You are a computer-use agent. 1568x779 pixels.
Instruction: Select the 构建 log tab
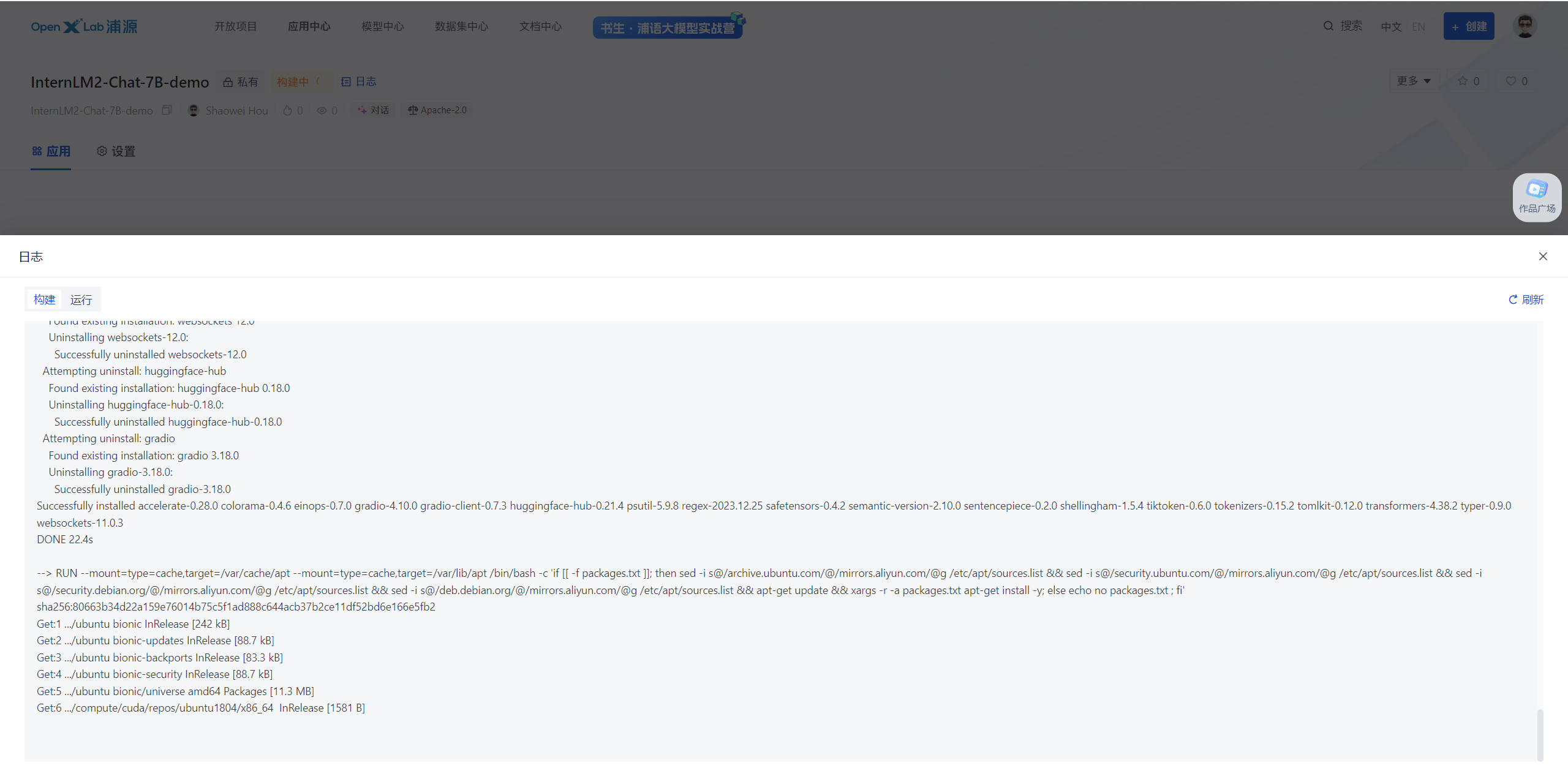pyautogui.click(x=44, y=299)
